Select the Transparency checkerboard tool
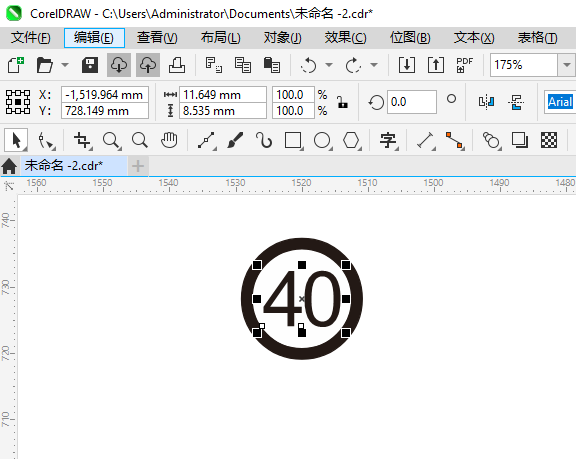The image size is (576, 459). coord(549,140)
